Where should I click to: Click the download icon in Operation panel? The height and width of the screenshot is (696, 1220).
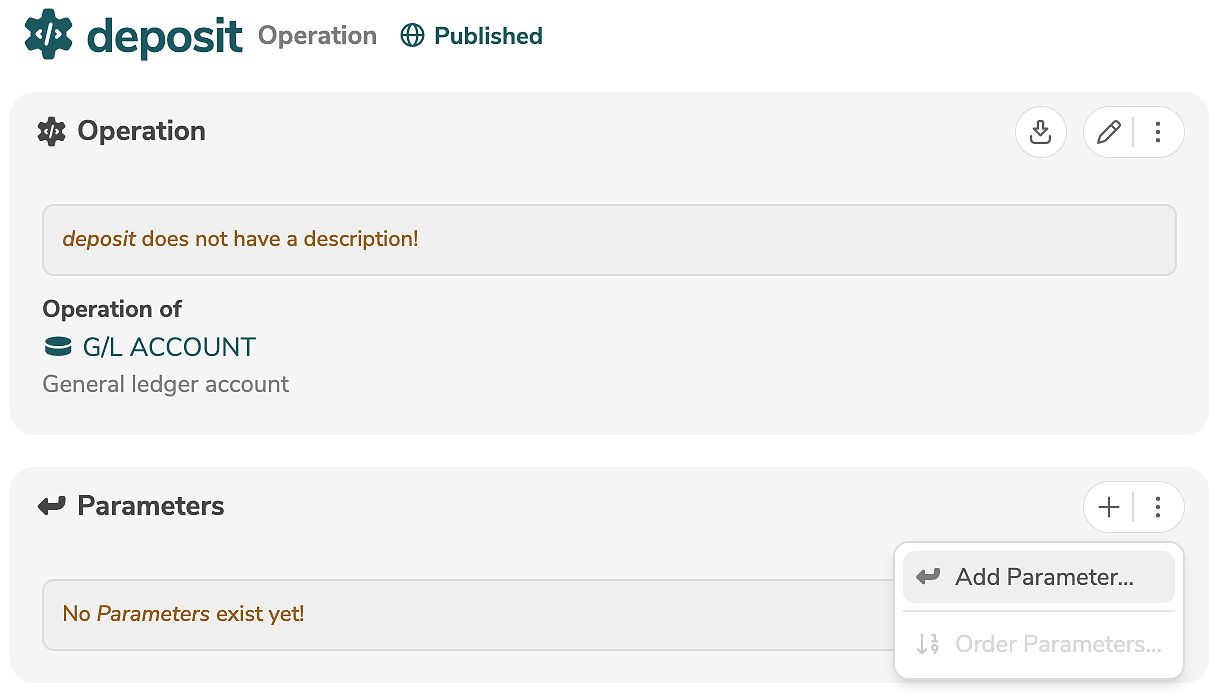coord(1040,132)
